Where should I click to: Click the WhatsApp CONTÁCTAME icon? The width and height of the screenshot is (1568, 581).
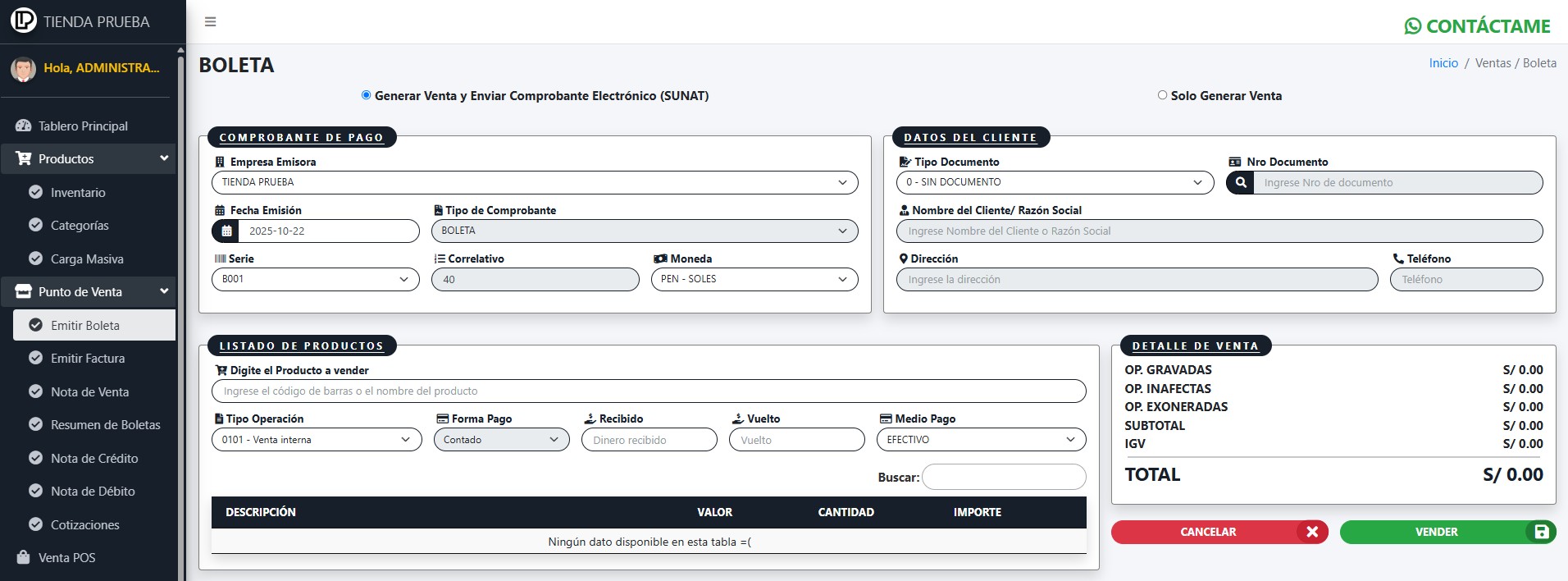point(1412,26)
